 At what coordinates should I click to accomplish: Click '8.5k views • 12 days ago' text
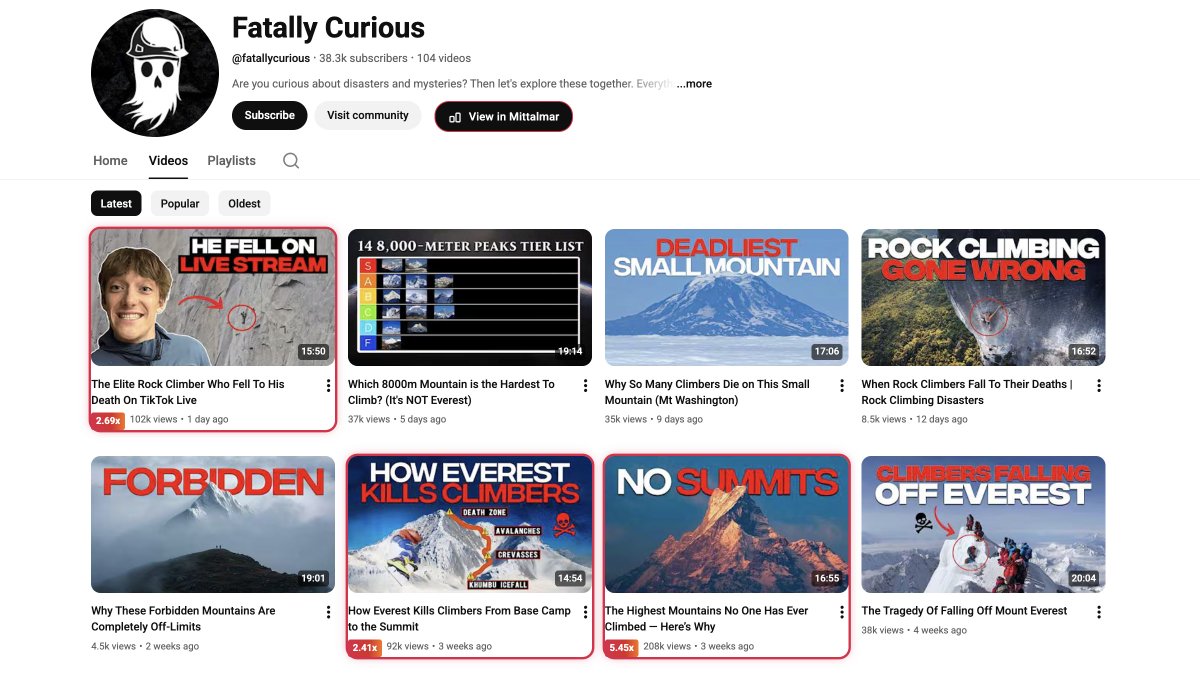pyautogui.click(x=915, y=420)
